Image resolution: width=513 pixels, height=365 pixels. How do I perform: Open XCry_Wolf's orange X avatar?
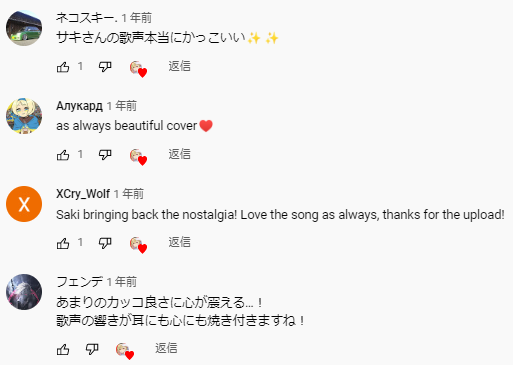(24, 204)
